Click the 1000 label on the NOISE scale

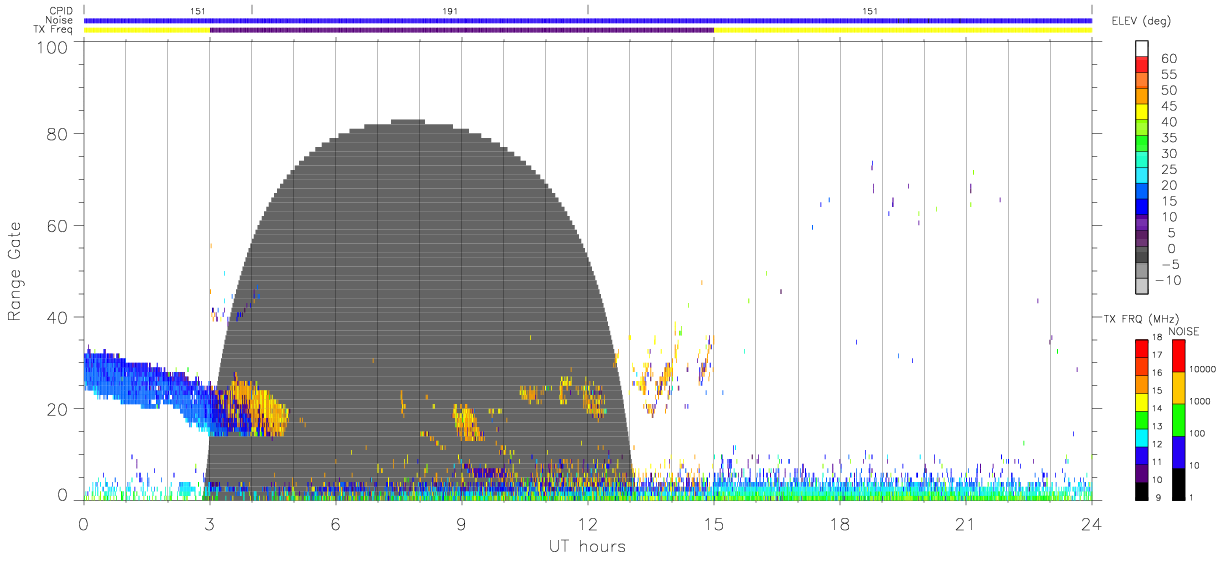click(x=1200, y=403)
